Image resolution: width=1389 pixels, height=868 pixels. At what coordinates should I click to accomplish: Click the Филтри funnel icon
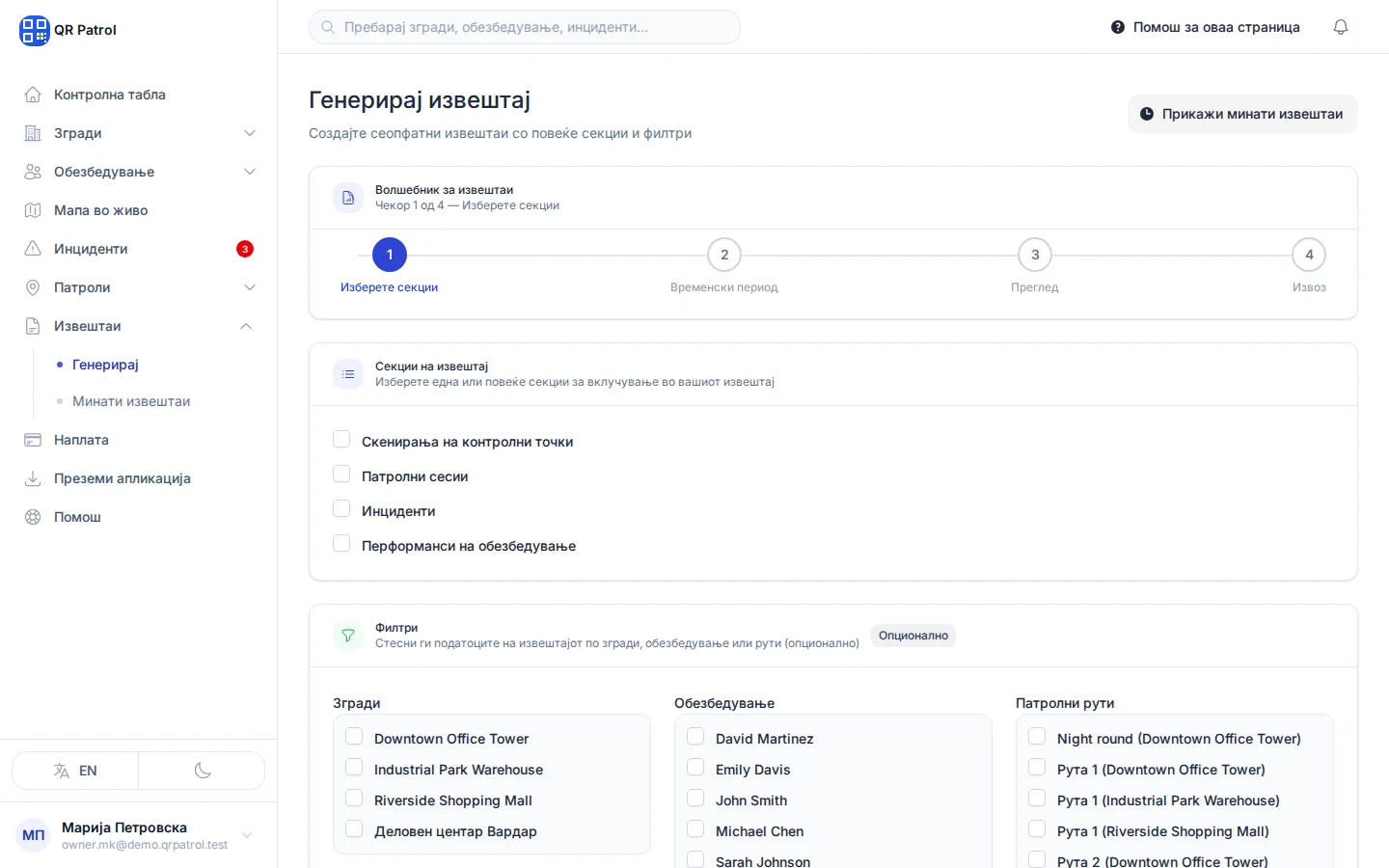(x=348, y=636)
